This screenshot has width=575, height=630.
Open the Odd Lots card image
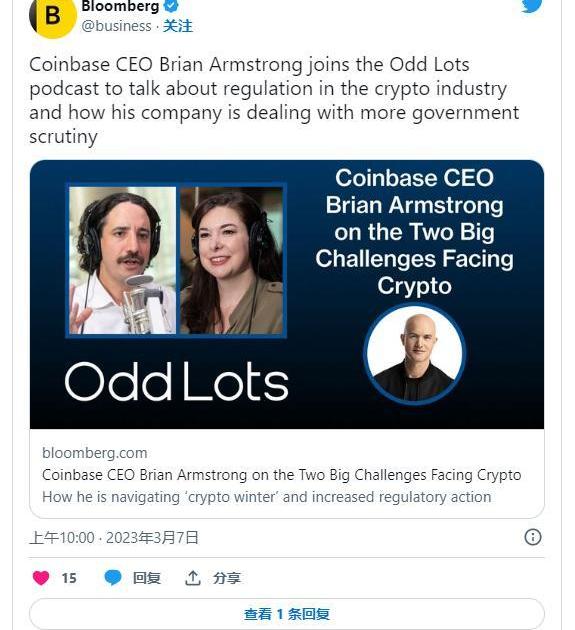point(287,295)
